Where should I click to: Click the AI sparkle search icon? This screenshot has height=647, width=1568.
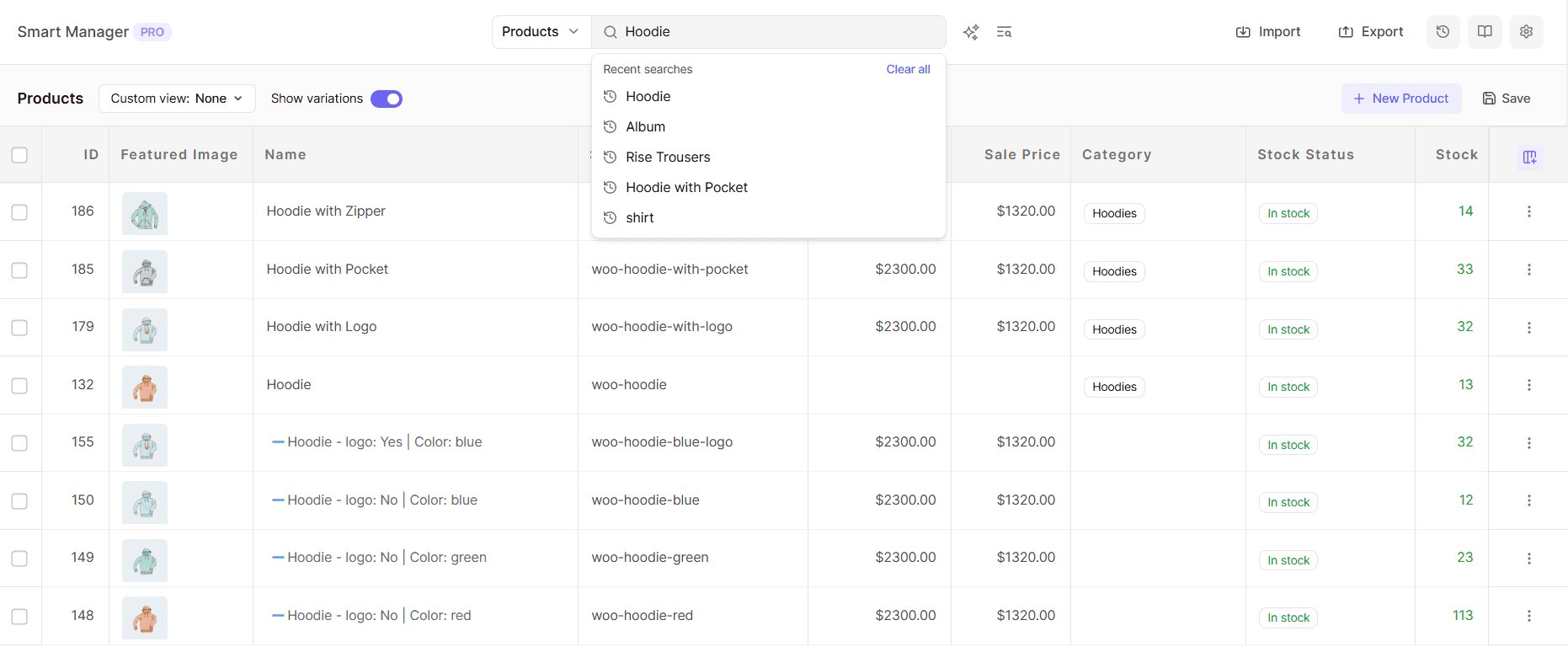(x=971, y=32)
